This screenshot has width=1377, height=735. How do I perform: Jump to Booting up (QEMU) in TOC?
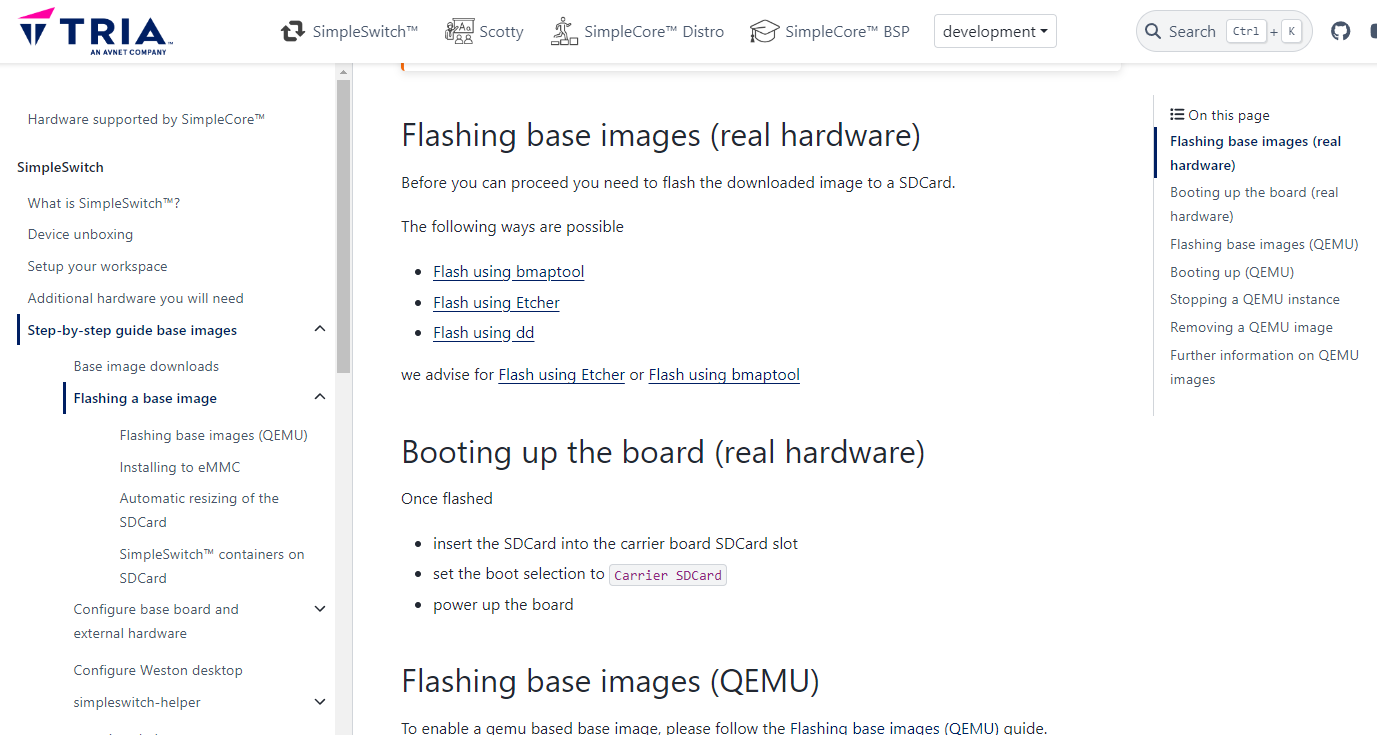pyautogui.click(x=1232, y=272)
